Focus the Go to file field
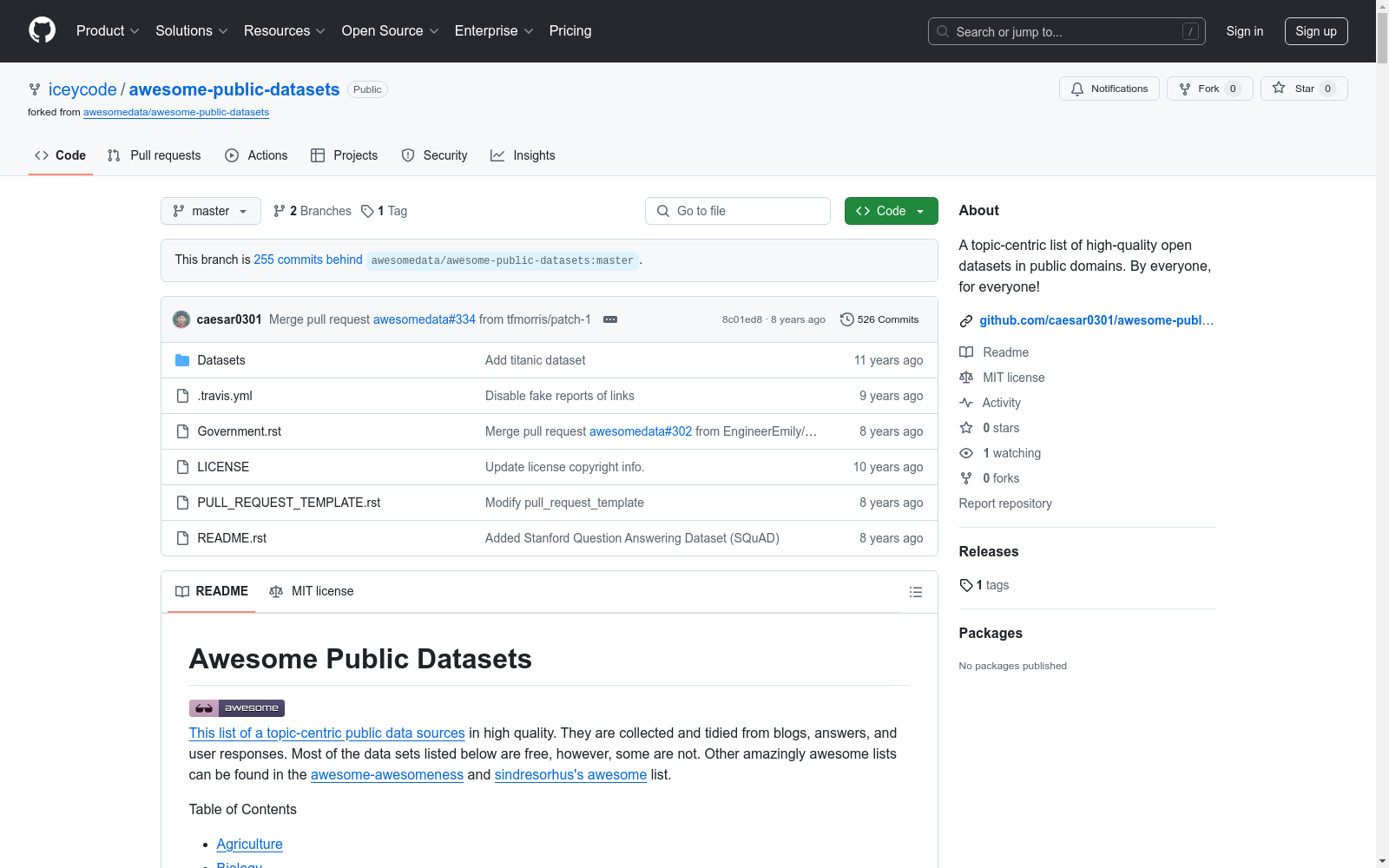 coord(738,211)
